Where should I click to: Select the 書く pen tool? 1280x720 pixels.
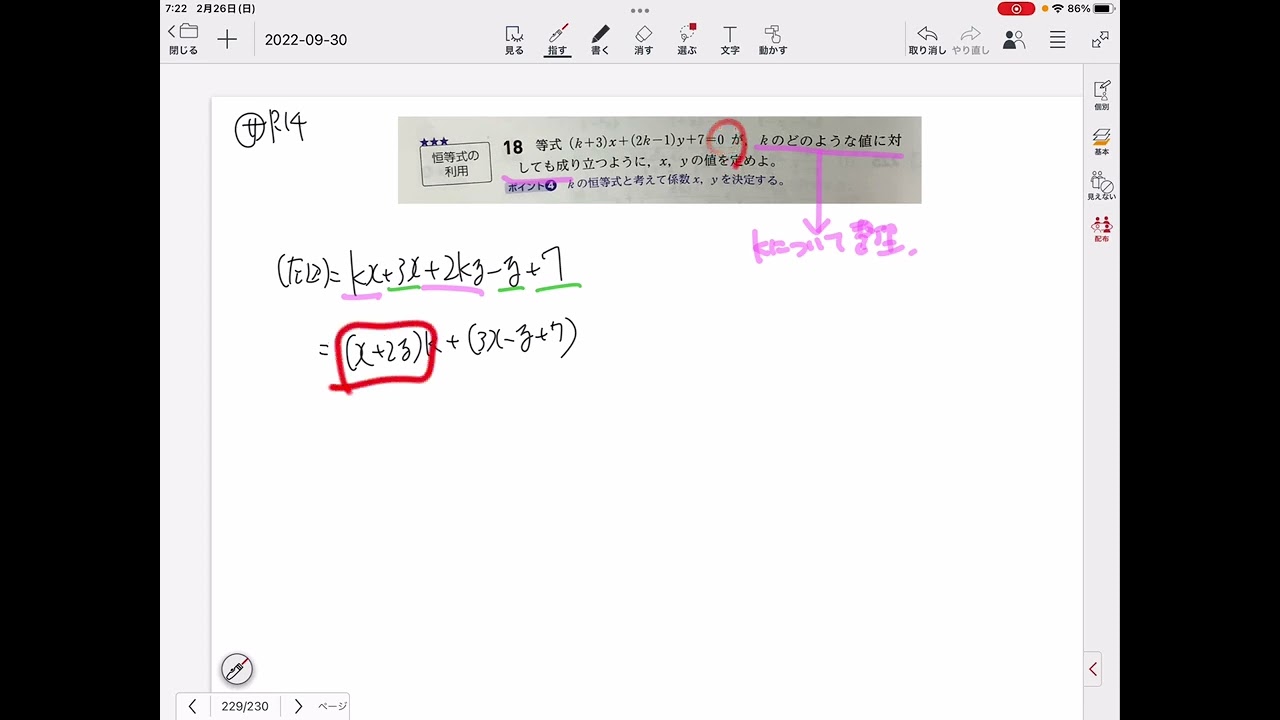600,40
